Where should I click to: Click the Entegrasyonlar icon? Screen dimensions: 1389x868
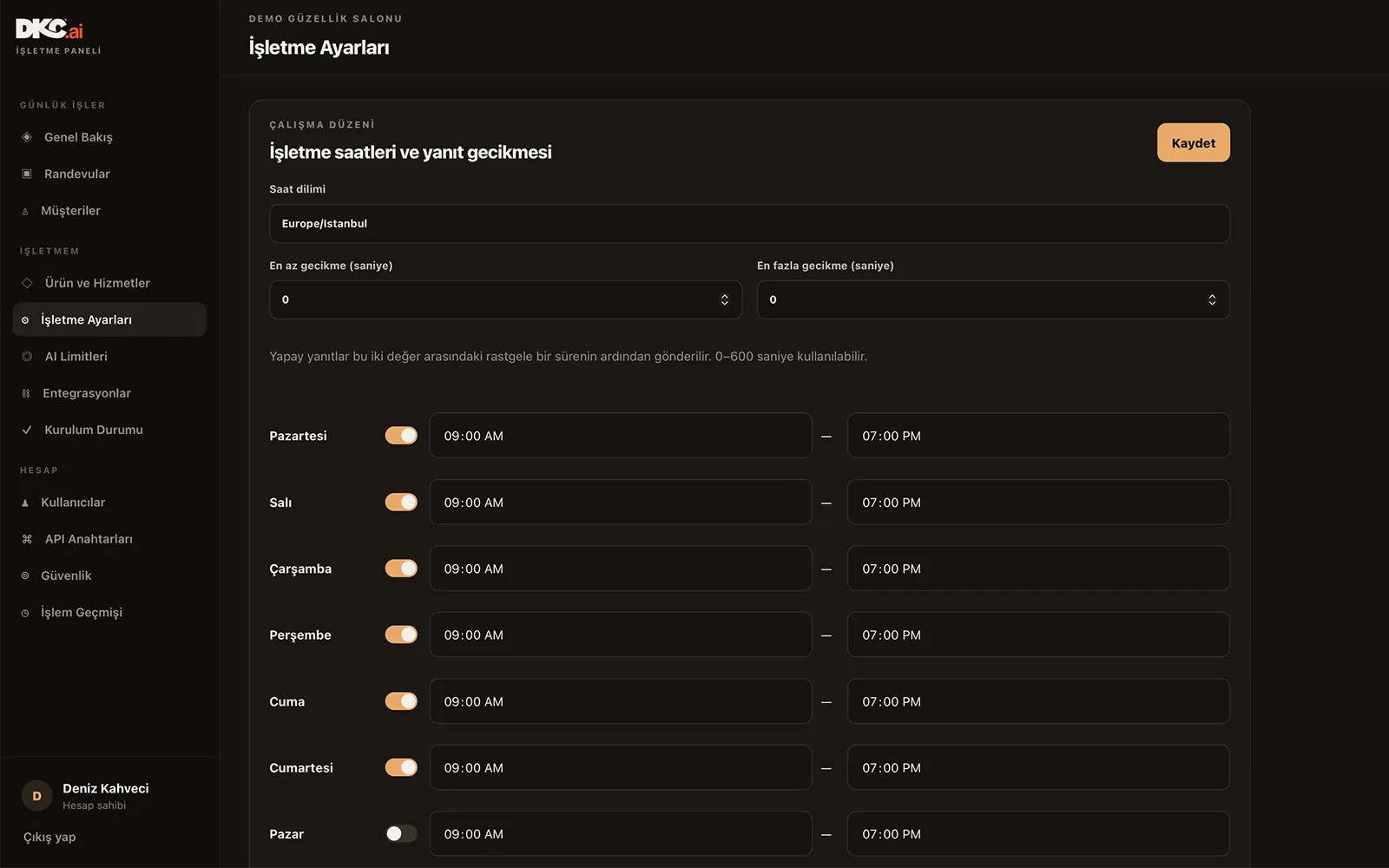point(26,393)
